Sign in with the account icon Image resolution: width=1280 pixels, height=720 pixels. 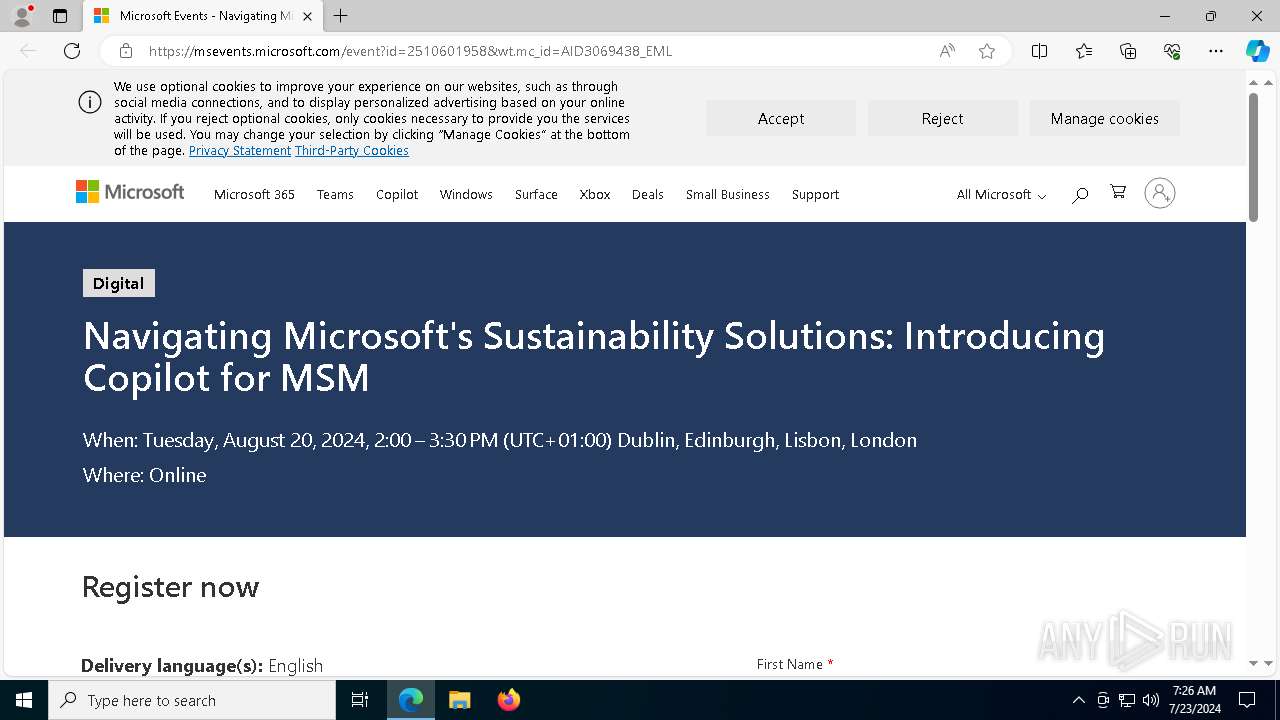click(1160, 193)
